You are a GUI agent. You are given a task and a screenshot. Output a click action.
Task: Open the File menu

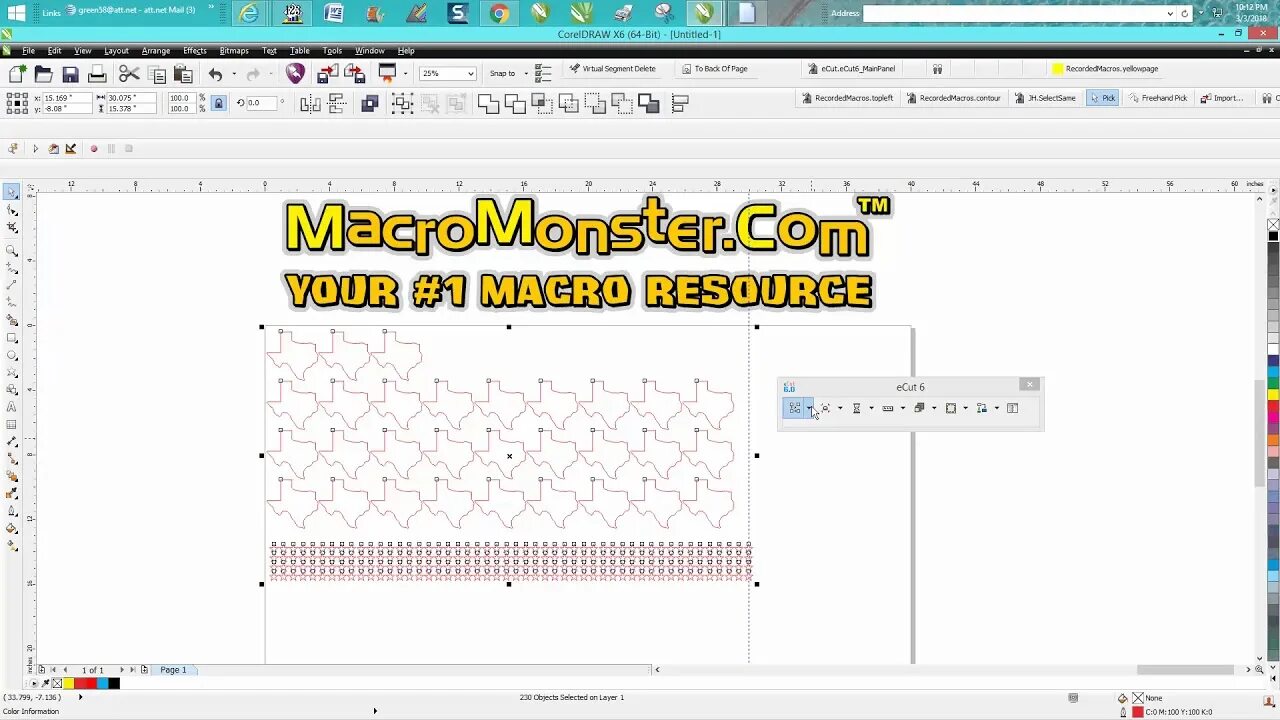[29, 51]
